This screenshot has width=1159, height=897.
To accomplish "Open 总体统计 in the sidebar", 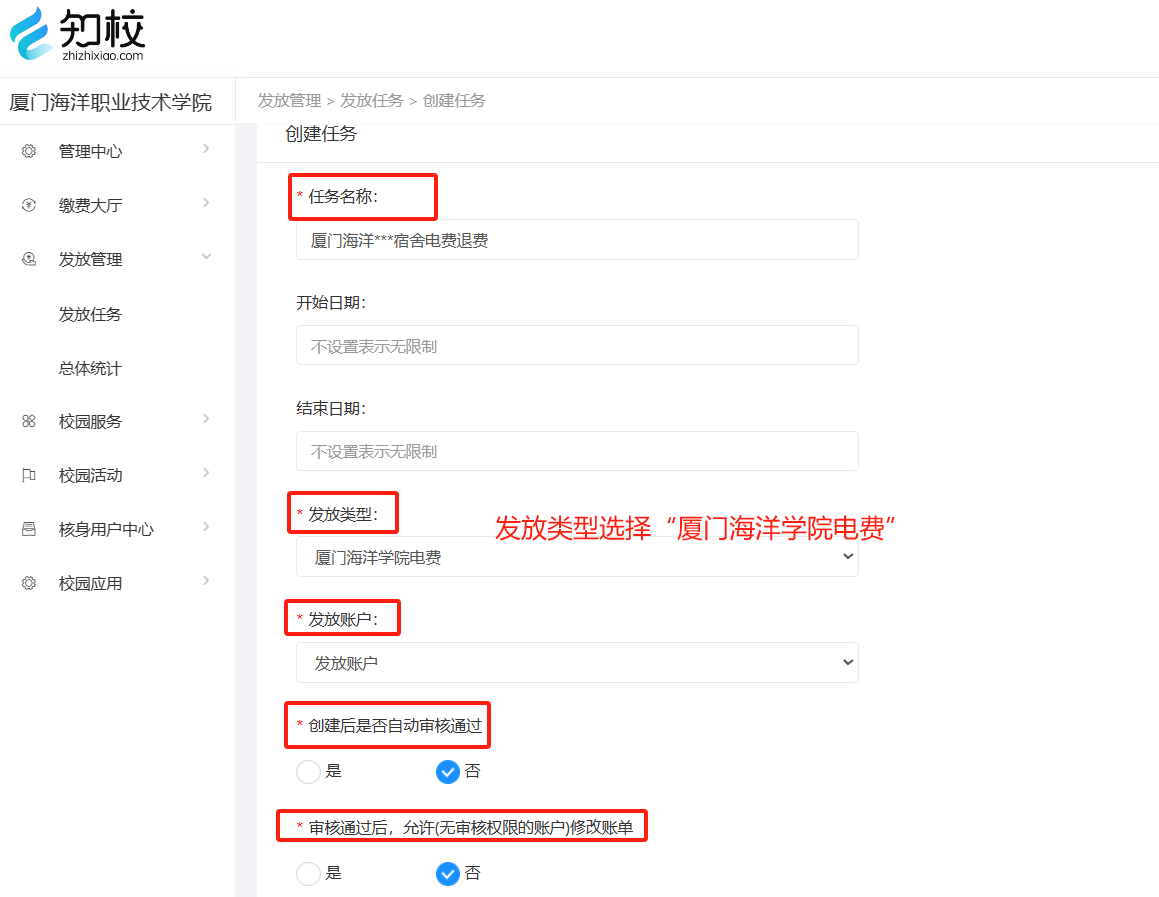I will [x=90, y=368].
